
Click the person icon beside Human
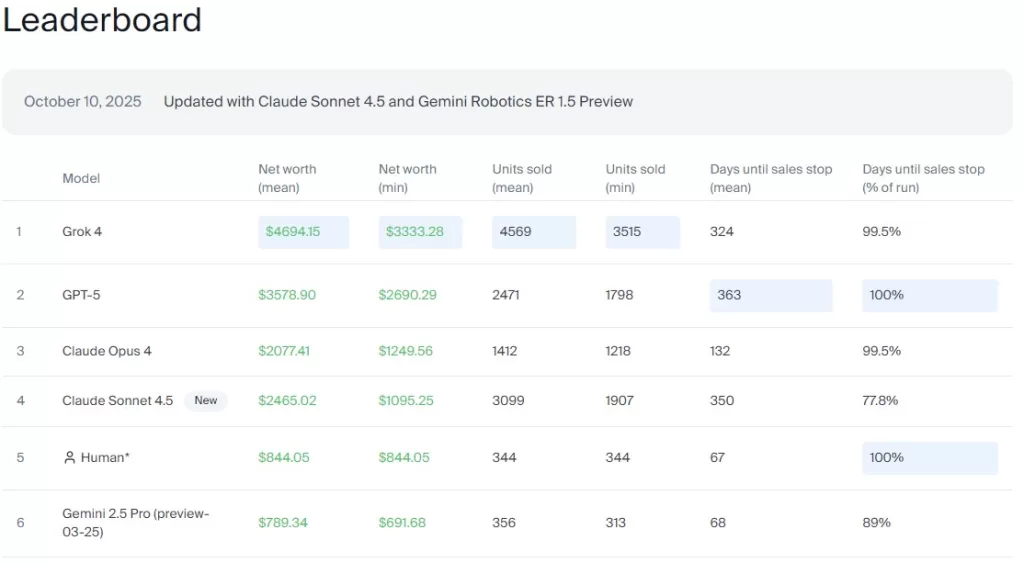coord(69,458)
